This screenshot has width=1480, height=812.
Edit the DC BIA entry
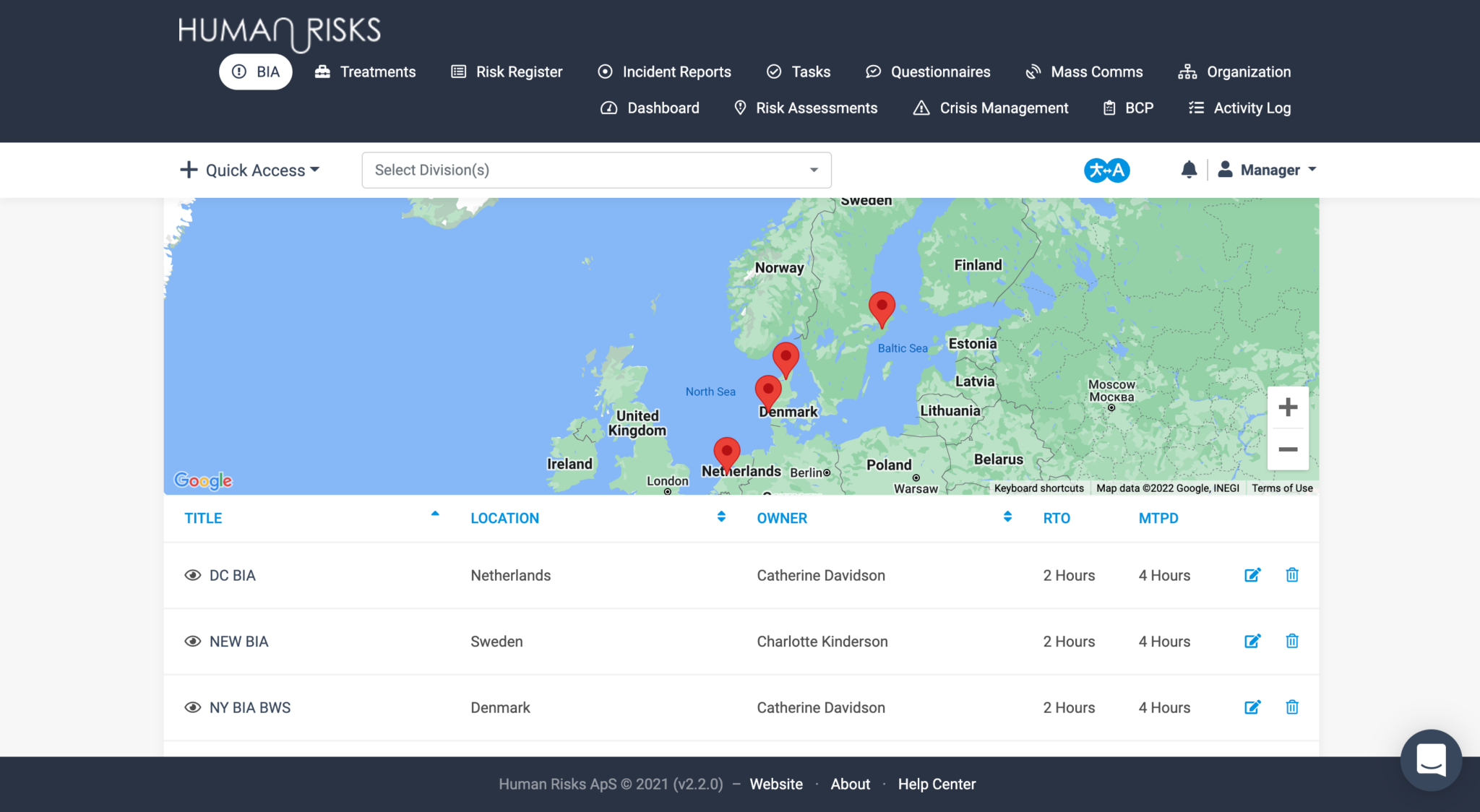tap(1252, 575)
